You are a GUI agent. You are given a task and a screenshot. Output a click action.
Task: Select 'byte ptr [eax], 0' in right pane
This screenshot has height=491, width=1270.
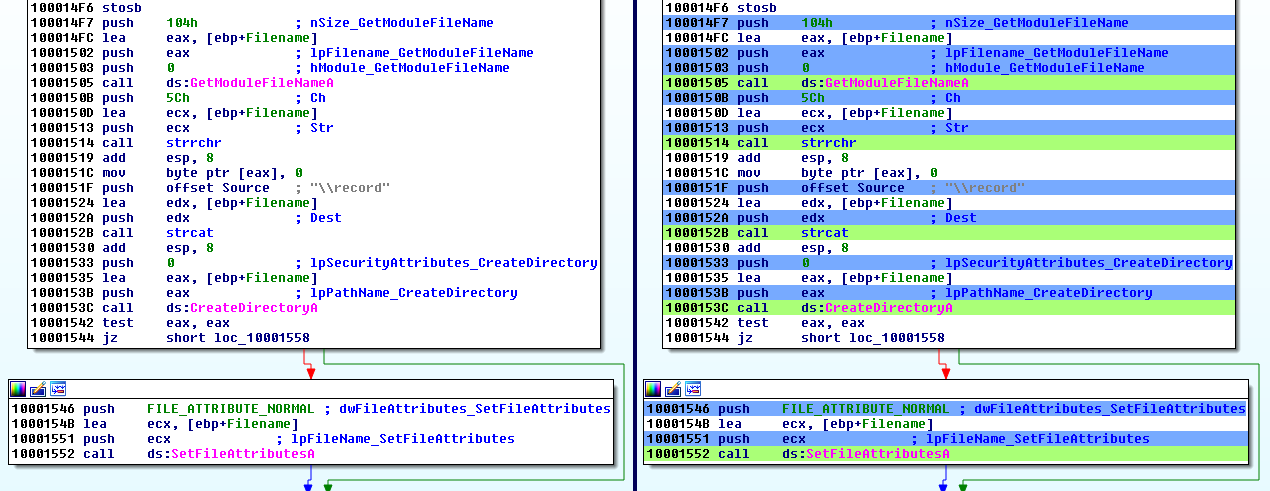(x=869, y=173)
